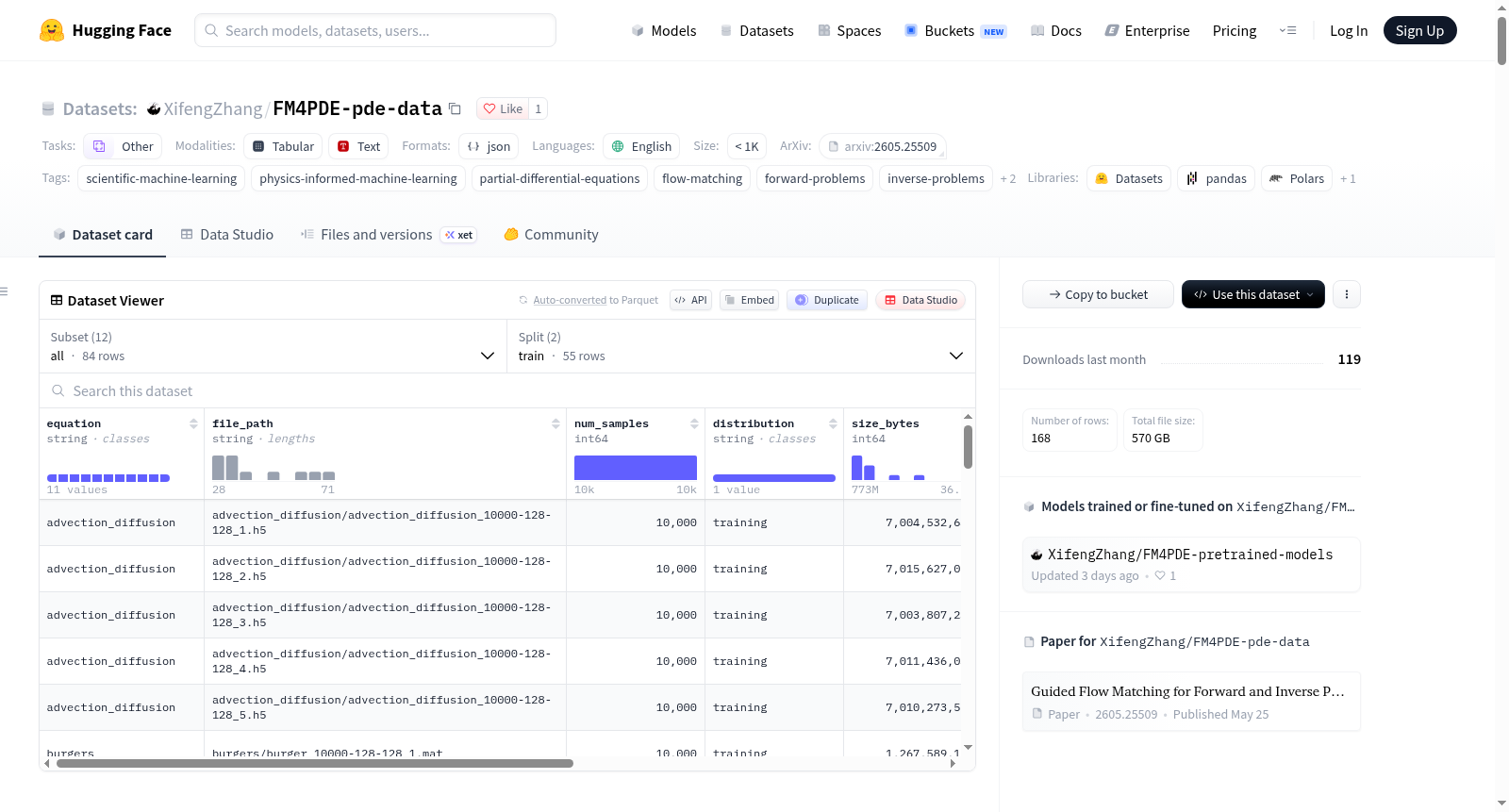Sort the file_path column
The width and height of the screenshot is (1509, 812).
click(x=556, y=423)
